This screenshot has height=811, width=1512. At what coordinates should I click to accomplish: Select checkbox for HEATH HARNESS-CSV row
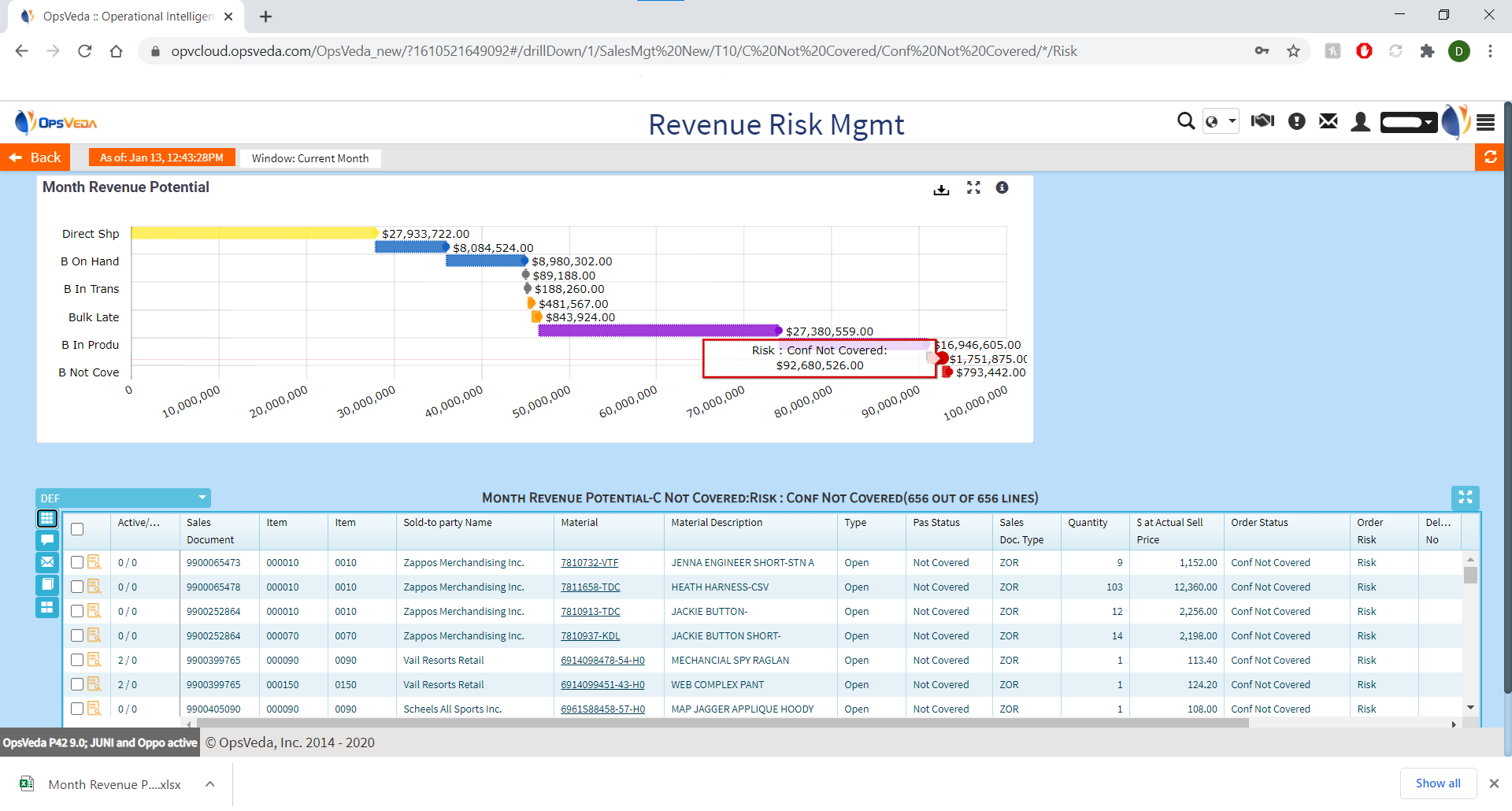[77, 587]
